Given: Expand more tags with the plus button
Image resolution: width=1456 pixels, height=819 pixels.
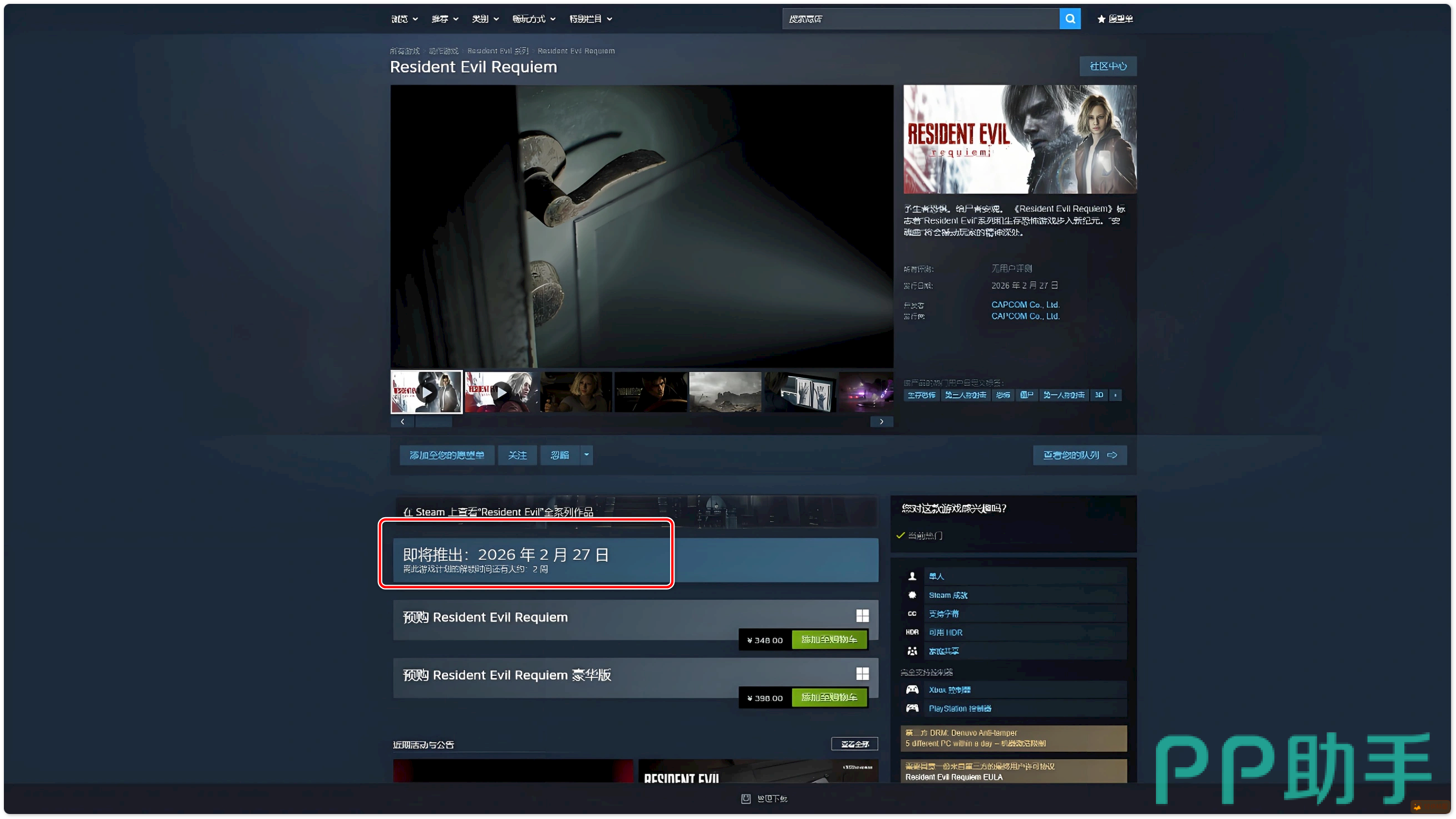Looking at the screenshot, I should [x=1115, y=395].
